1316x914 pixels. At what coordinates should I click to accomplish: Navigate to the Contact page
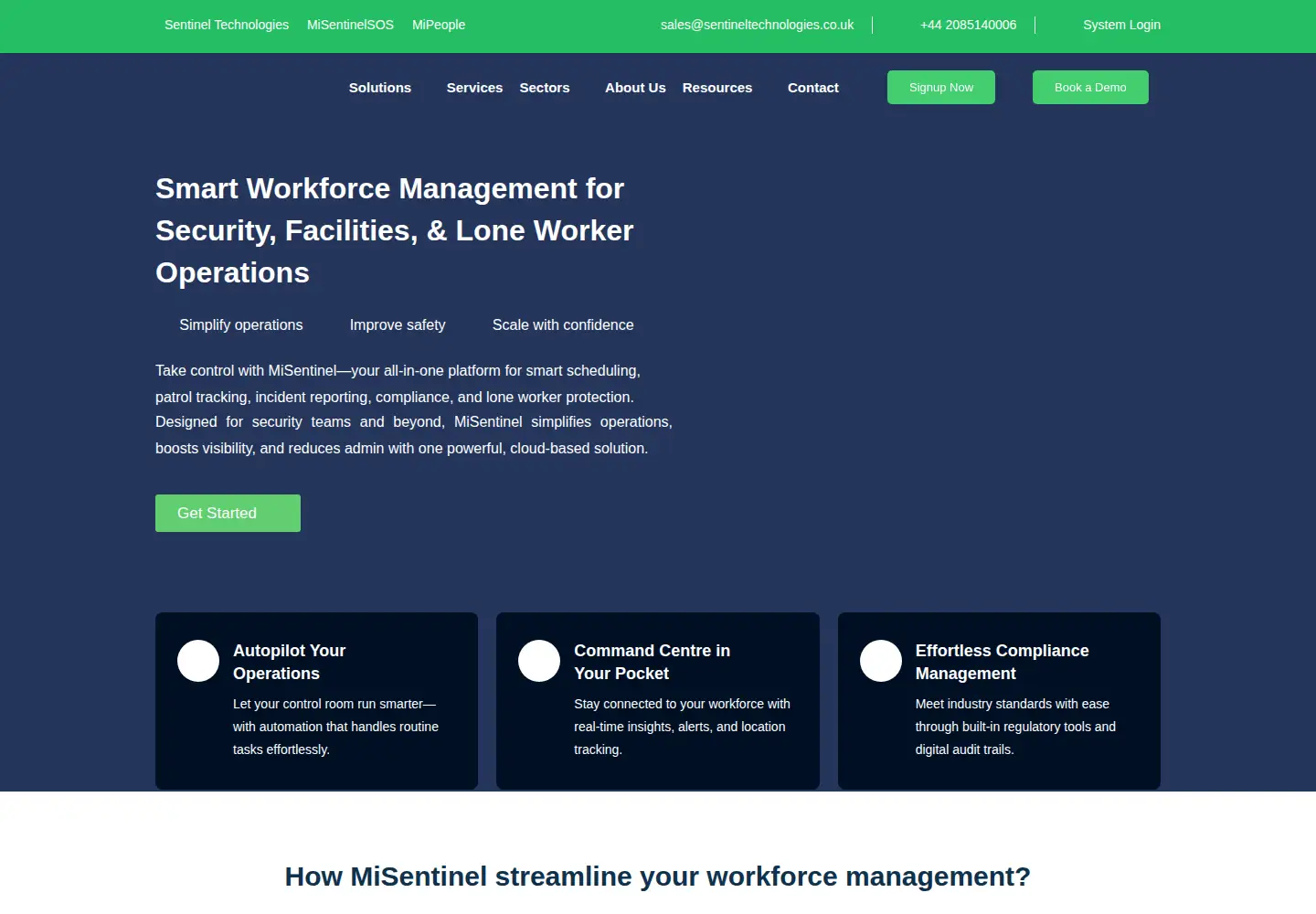813,88
